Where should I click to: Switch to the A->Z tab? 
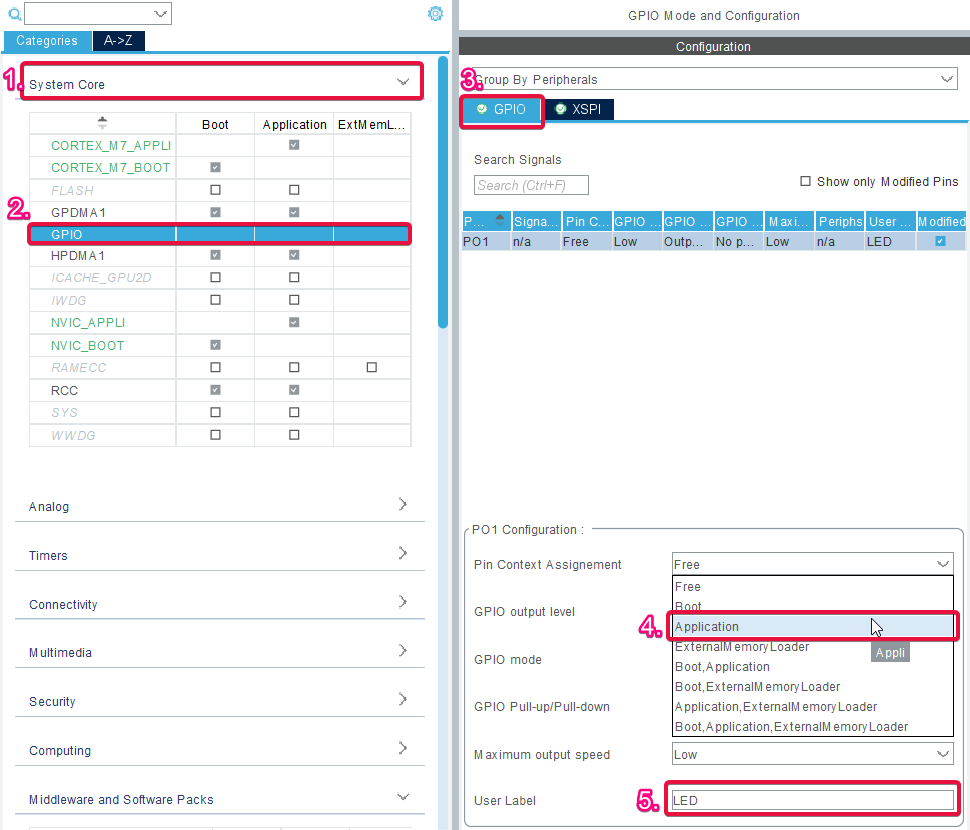tap(118, 41)
